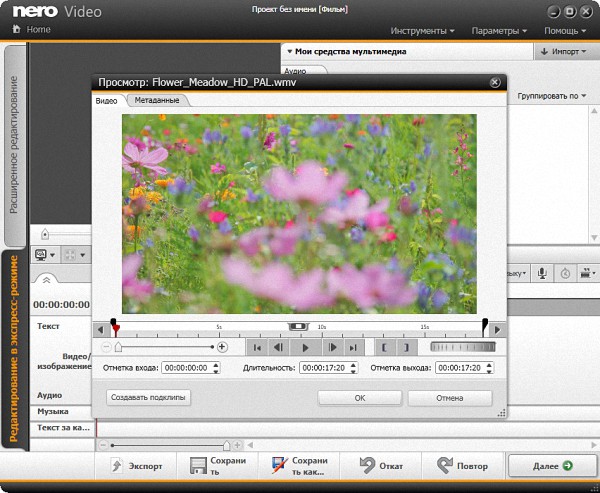
Task: Click the microphone icon in the toolbar
Action: [x=542, y=272]
